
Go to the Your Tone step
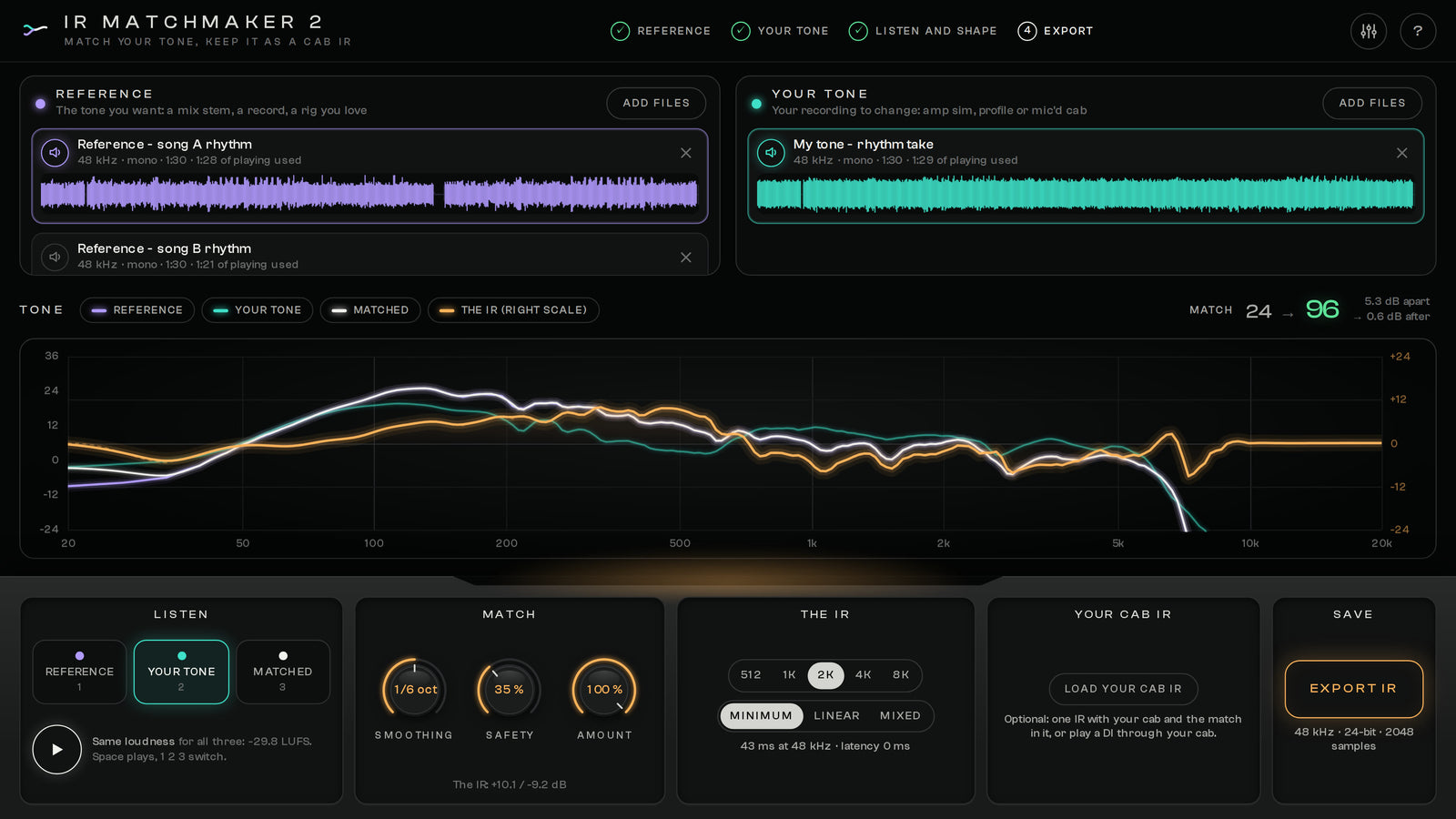point(780,31)
